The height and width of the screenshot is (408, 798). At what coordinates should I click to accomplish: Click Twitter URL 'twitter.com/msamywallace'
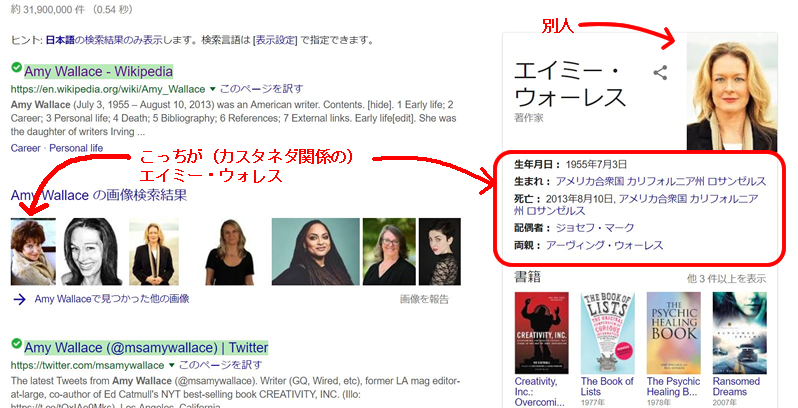click(88, 365)
